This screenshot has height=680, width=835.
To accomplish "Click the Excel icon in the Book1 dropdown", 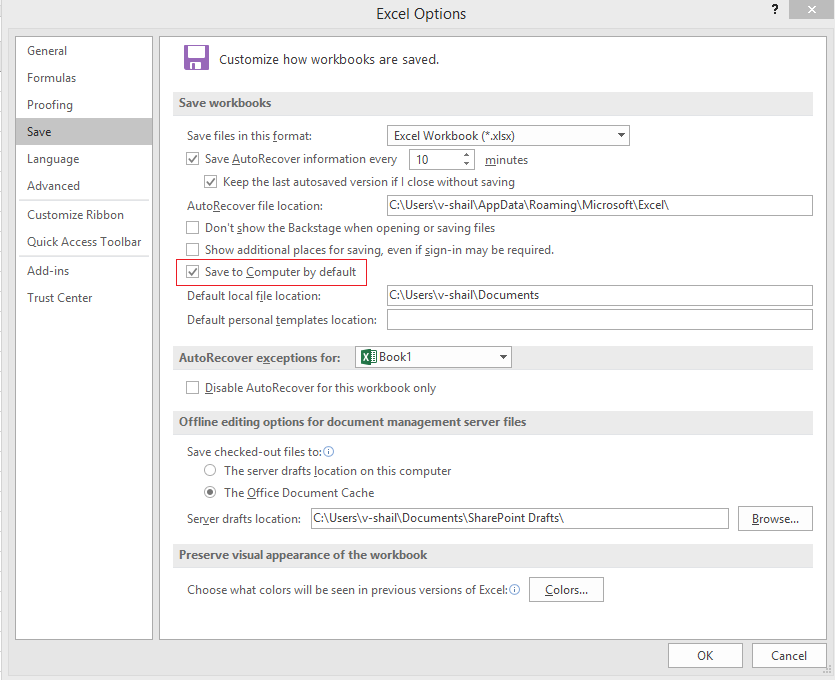I will coord(369,357).
